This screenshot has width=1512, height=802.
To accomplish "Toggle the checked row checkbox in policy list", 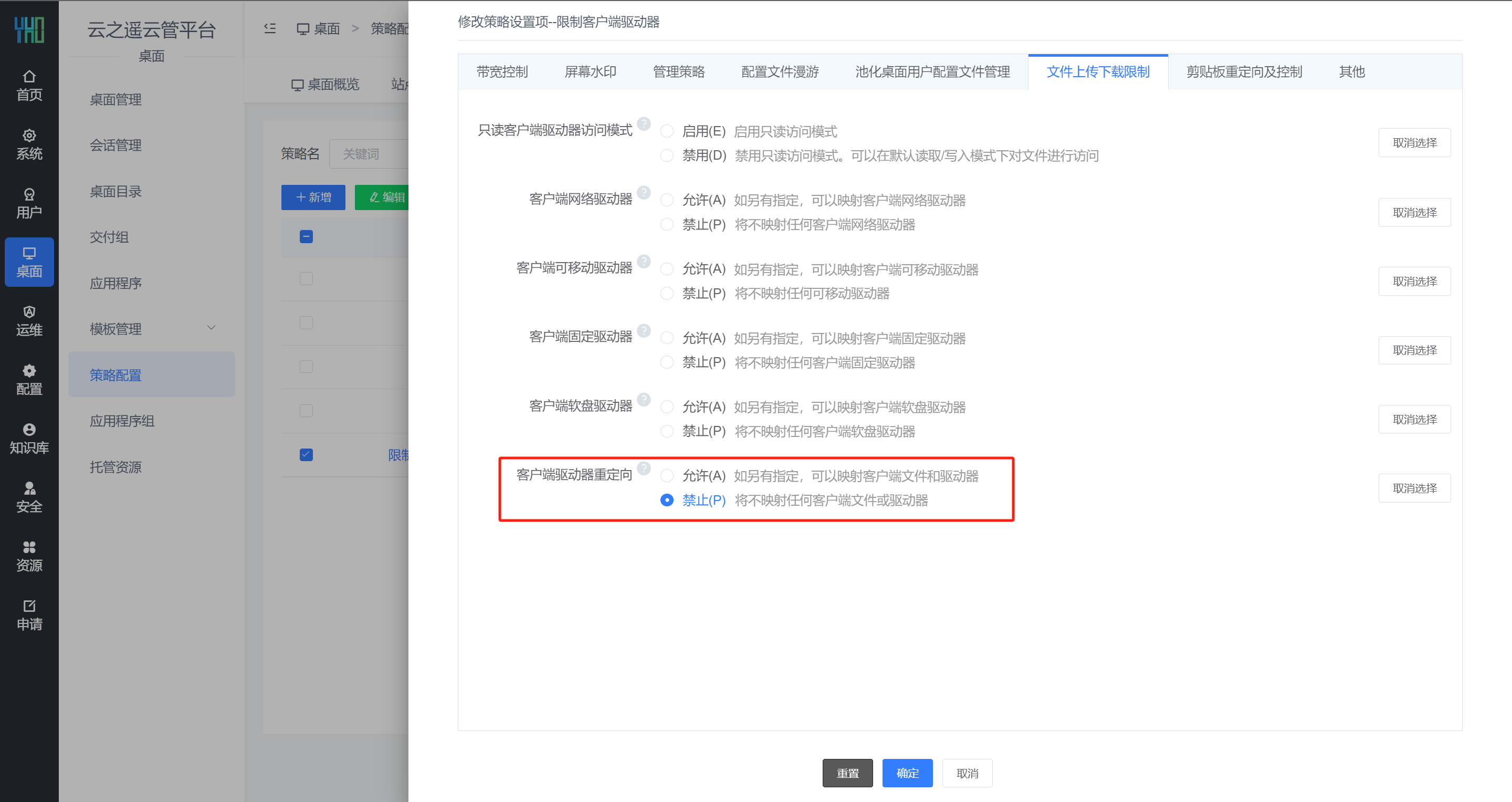I will [x=307, y=455].
